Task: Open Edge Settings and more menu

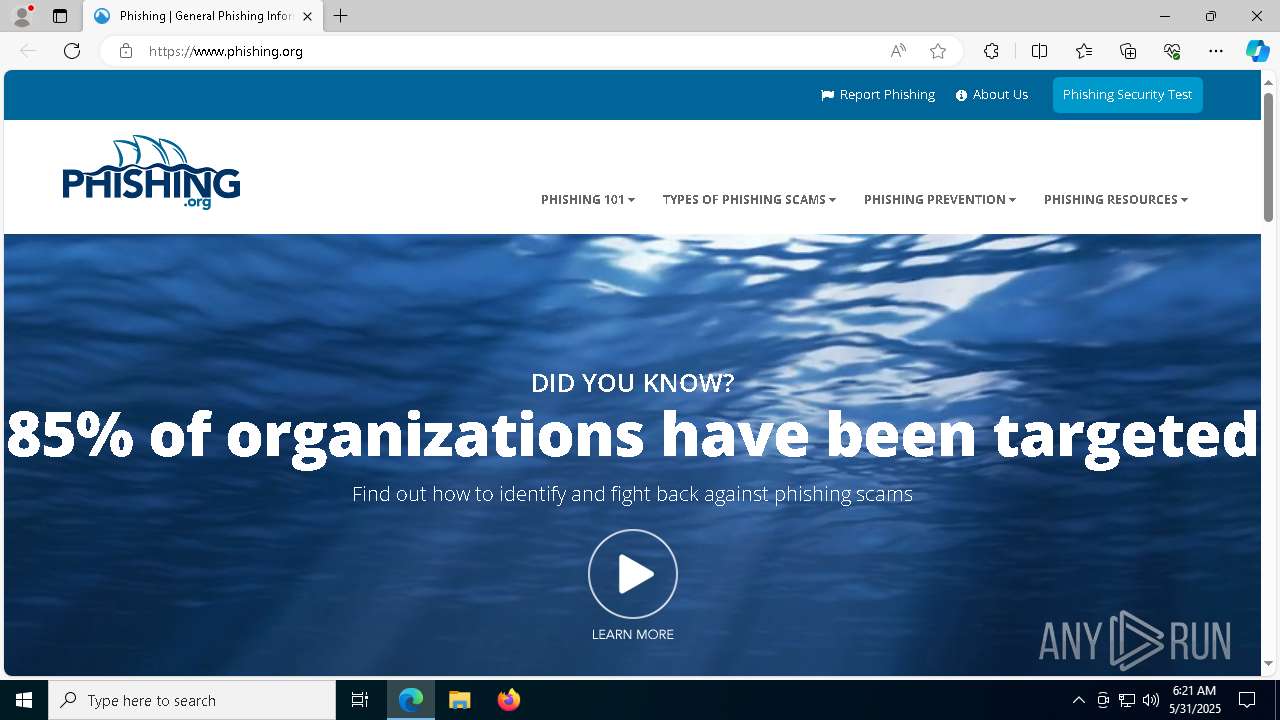Action: pyautogui.click(x=1216, y=51)
